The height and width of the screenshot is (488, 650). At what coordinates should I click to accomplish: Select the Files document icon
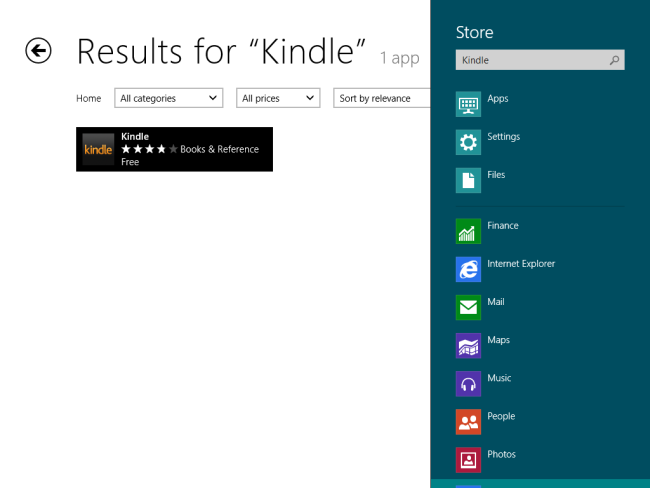[468, 180]
